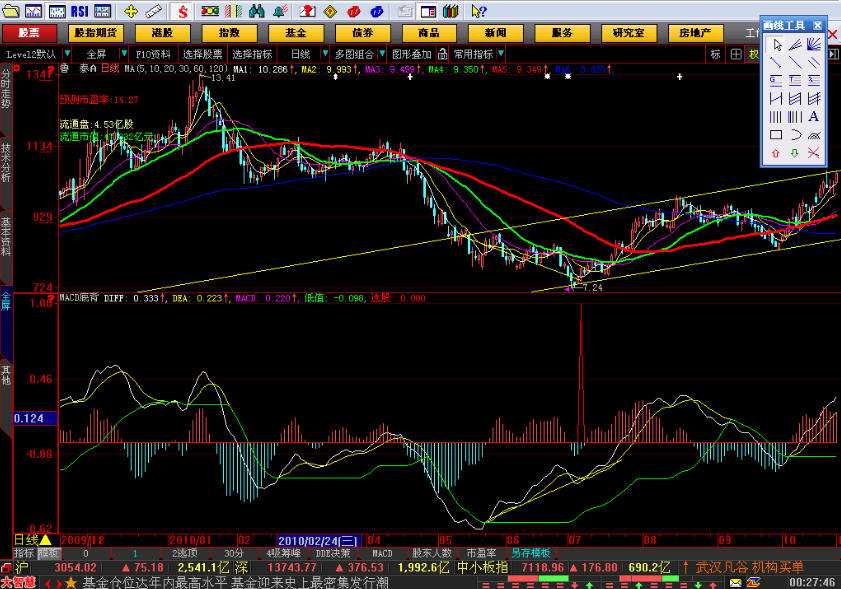Switch to the 指数 tab
The image size is (841, 589).
pyautogui.click(x=229, y=33)
